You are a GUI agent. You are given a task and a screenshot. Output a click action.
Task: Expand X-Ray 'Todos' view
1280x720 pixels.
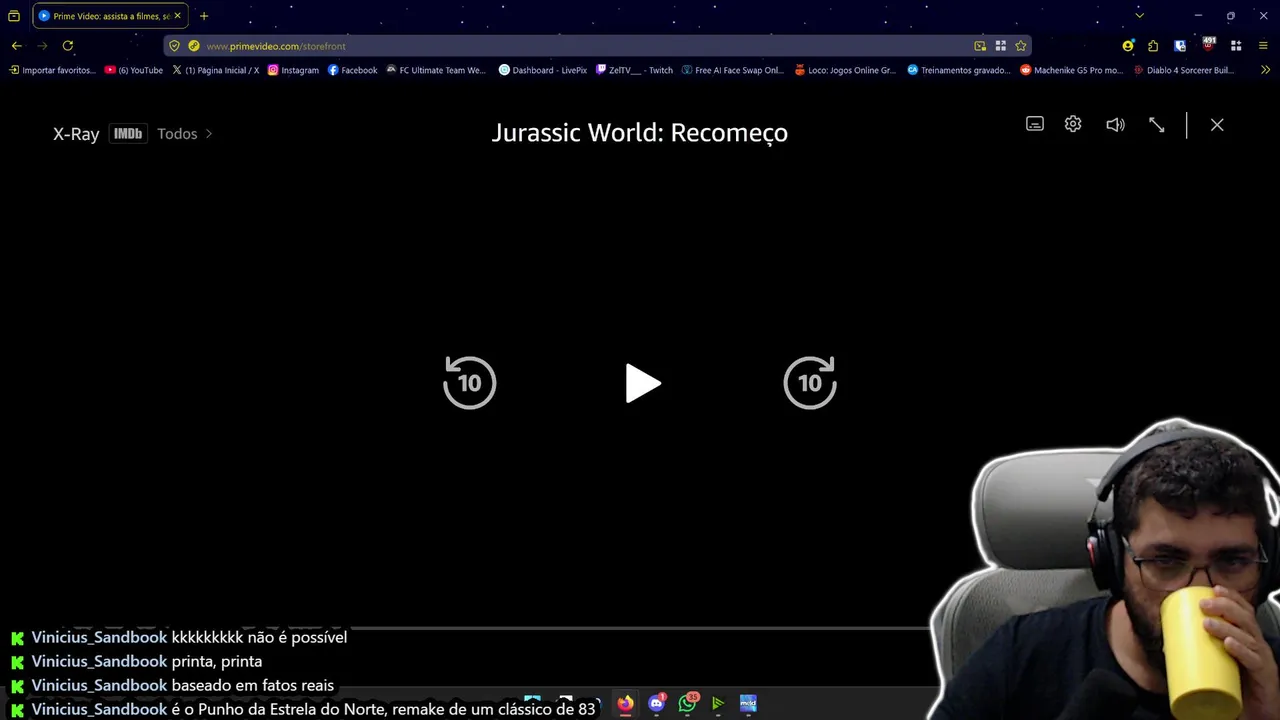click(x=185, y=134)
